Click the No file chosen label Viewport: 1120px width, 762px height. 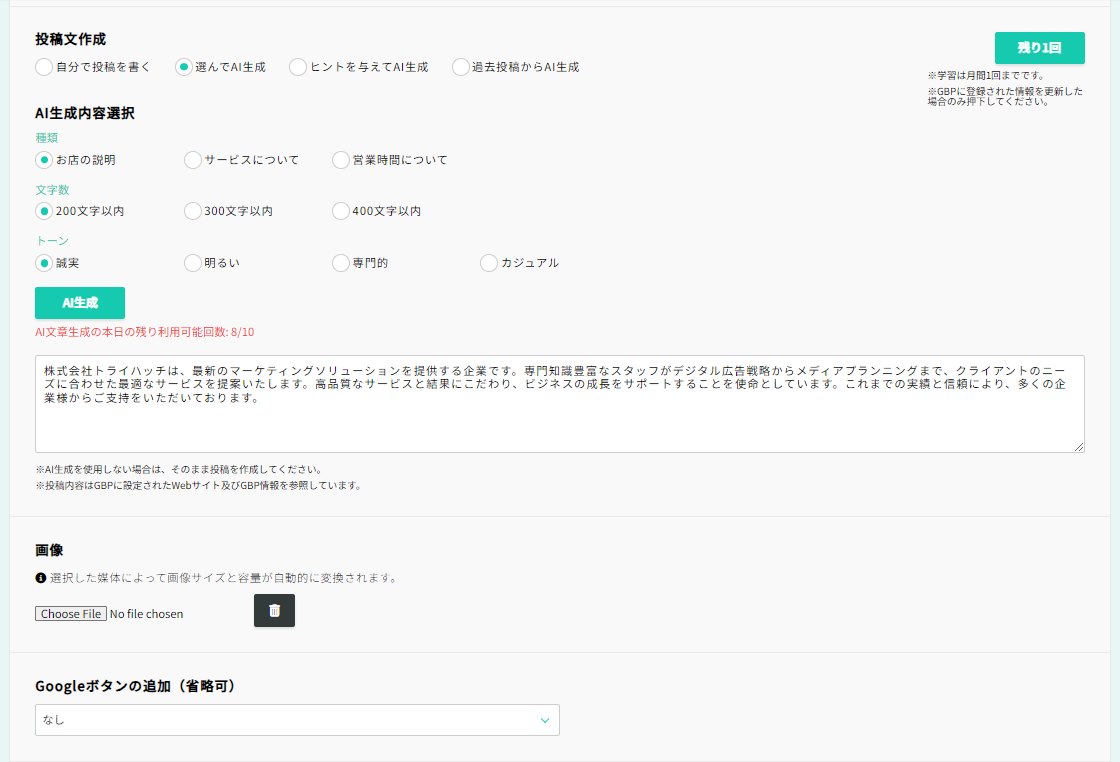[x=146, y=614]
